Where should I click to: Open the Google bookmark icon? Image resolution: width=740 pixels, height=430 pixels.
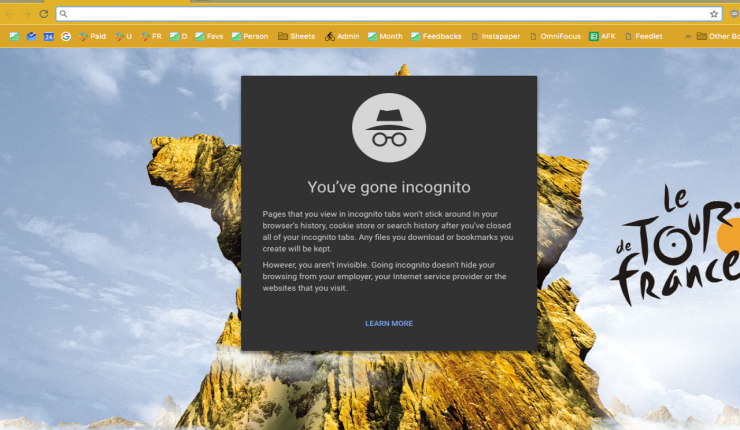coord(66,36)
